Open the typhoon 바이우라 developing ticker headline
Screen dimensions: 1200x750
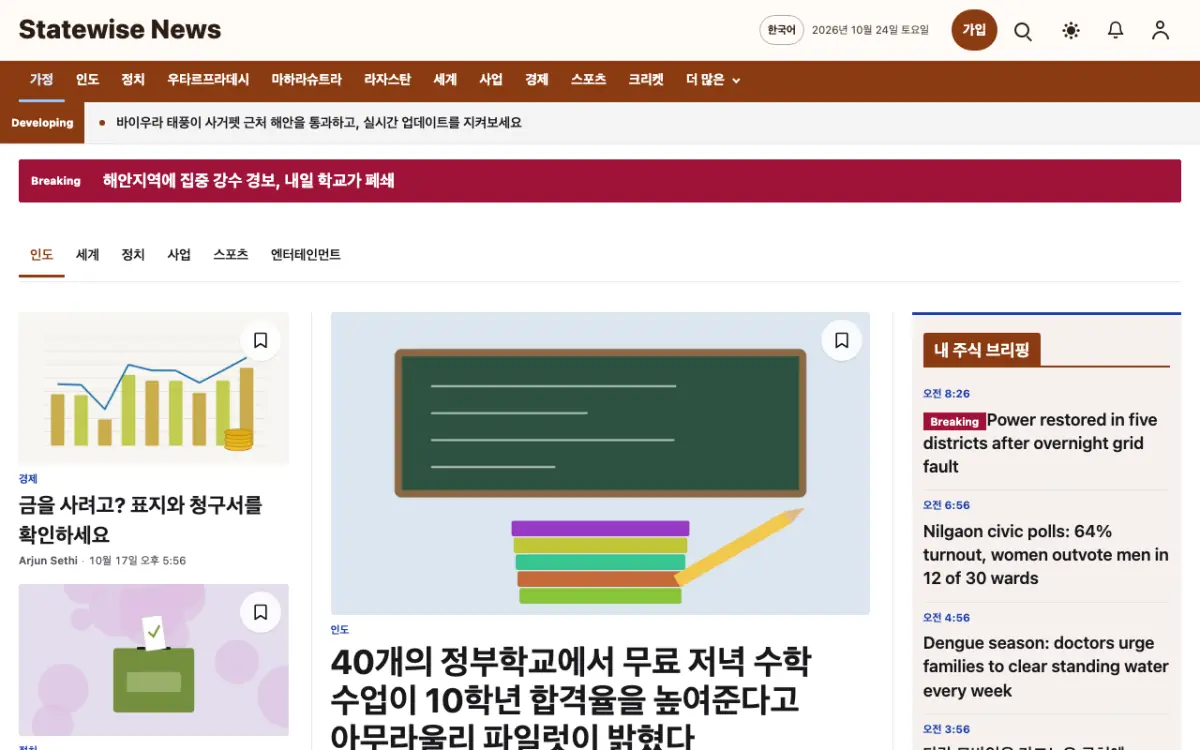coord(319,123)
